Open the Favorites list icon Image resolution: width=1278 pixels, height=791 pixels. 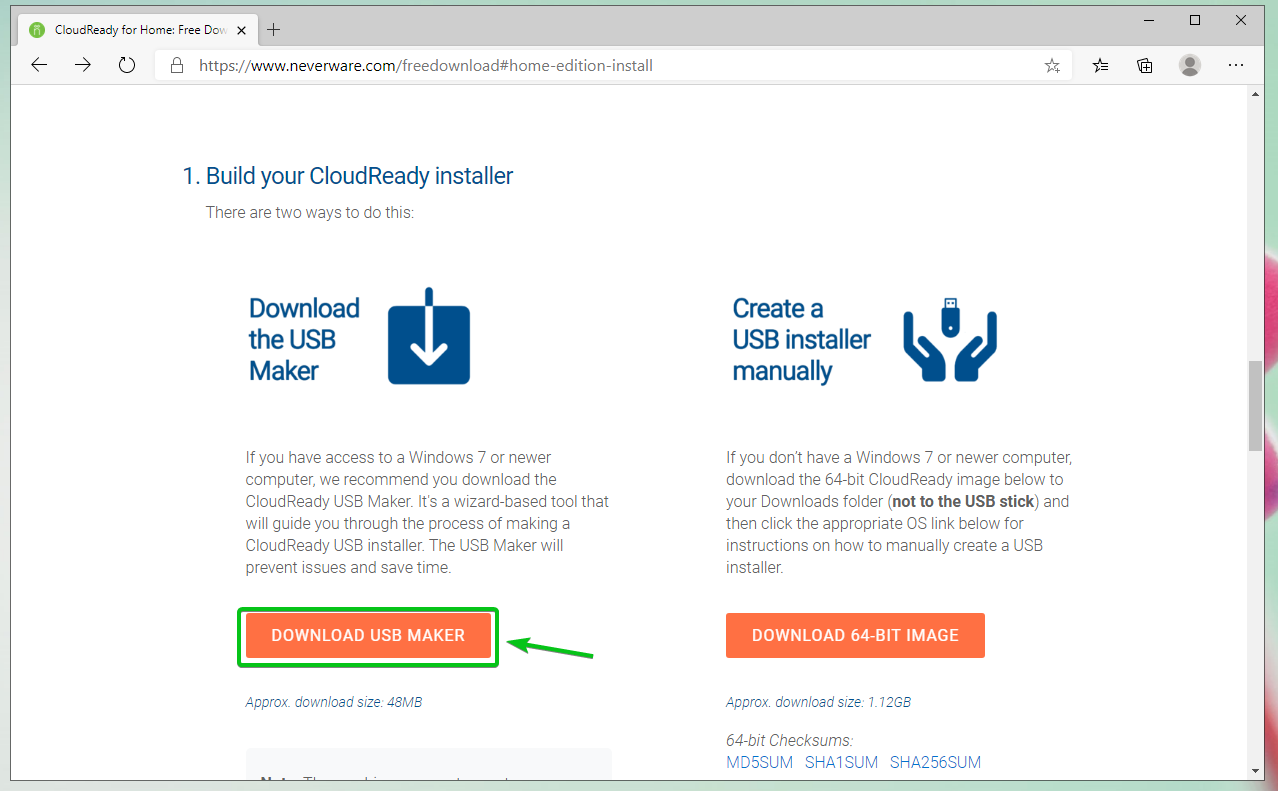(1101, 65)
